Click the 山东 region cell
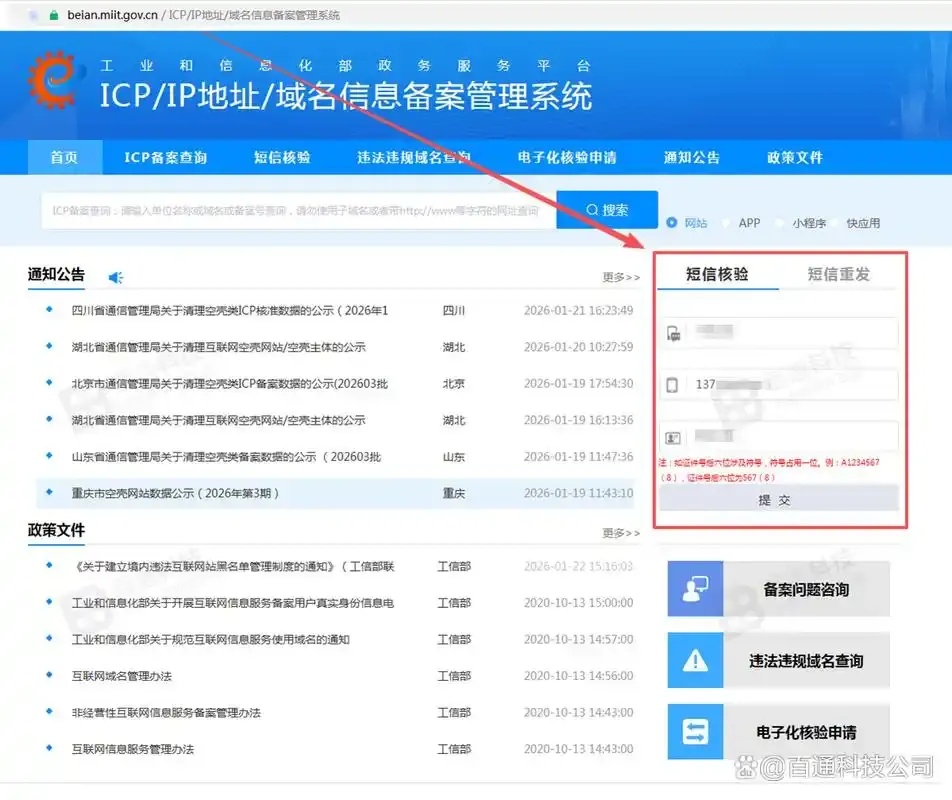The image size is (952, 800). [x=454, y=456]
